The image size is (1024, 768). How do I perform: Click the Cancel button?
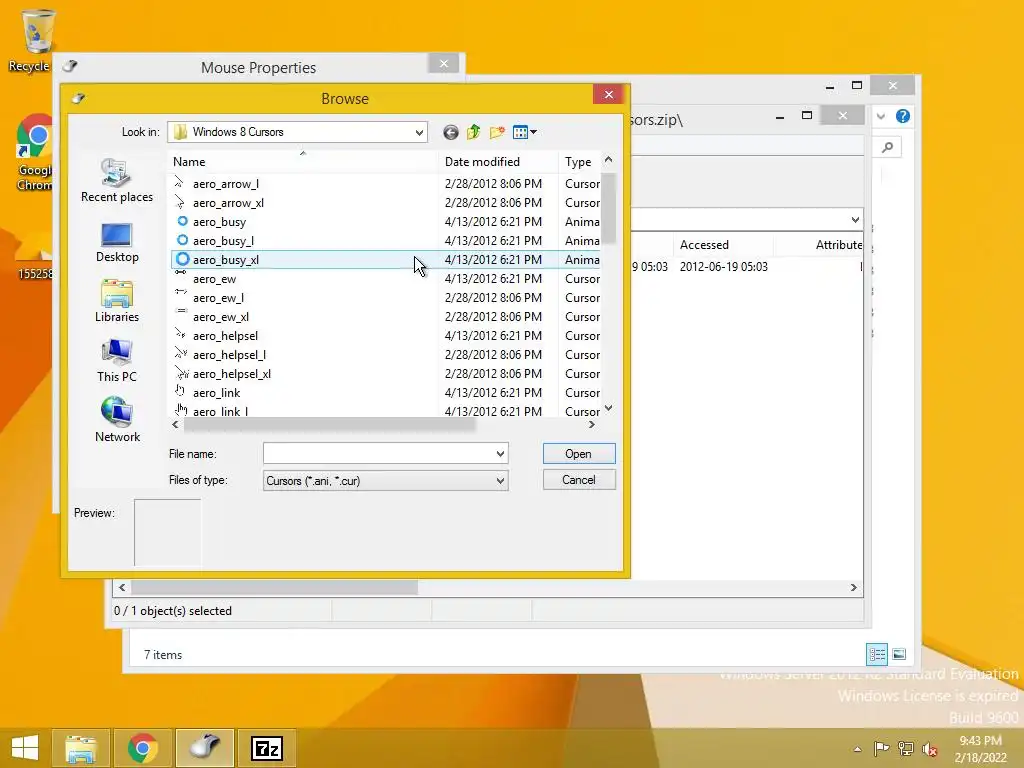coord(579,480)
